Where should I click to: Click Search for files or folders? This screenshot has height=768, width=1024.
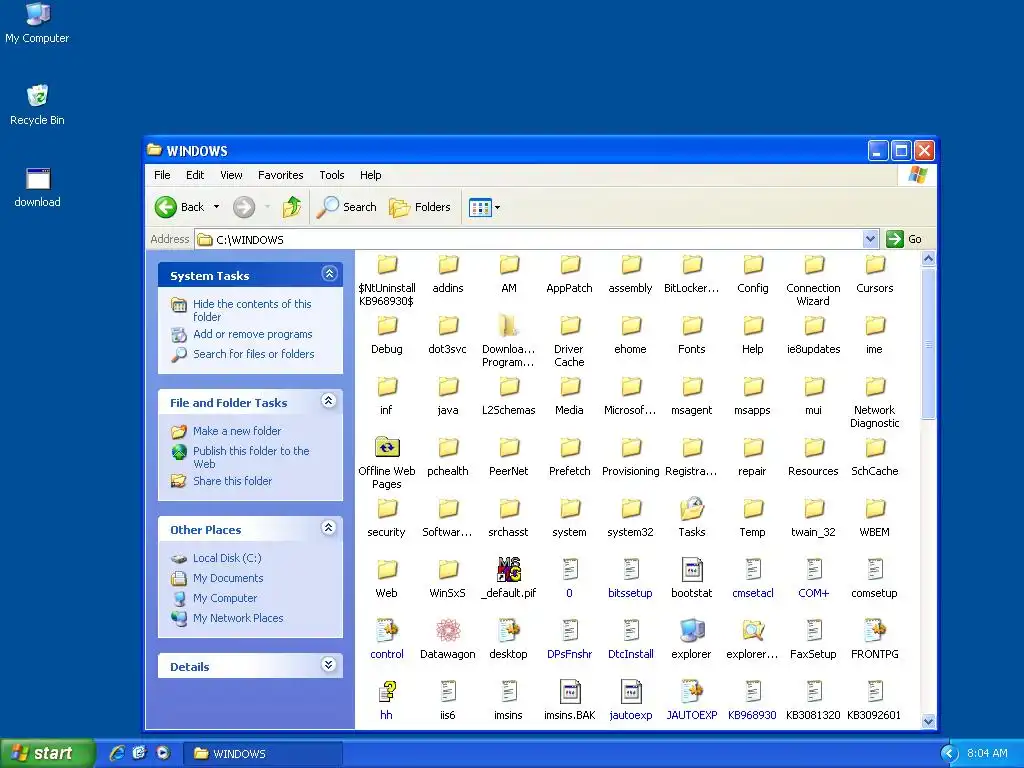(253, 354)
